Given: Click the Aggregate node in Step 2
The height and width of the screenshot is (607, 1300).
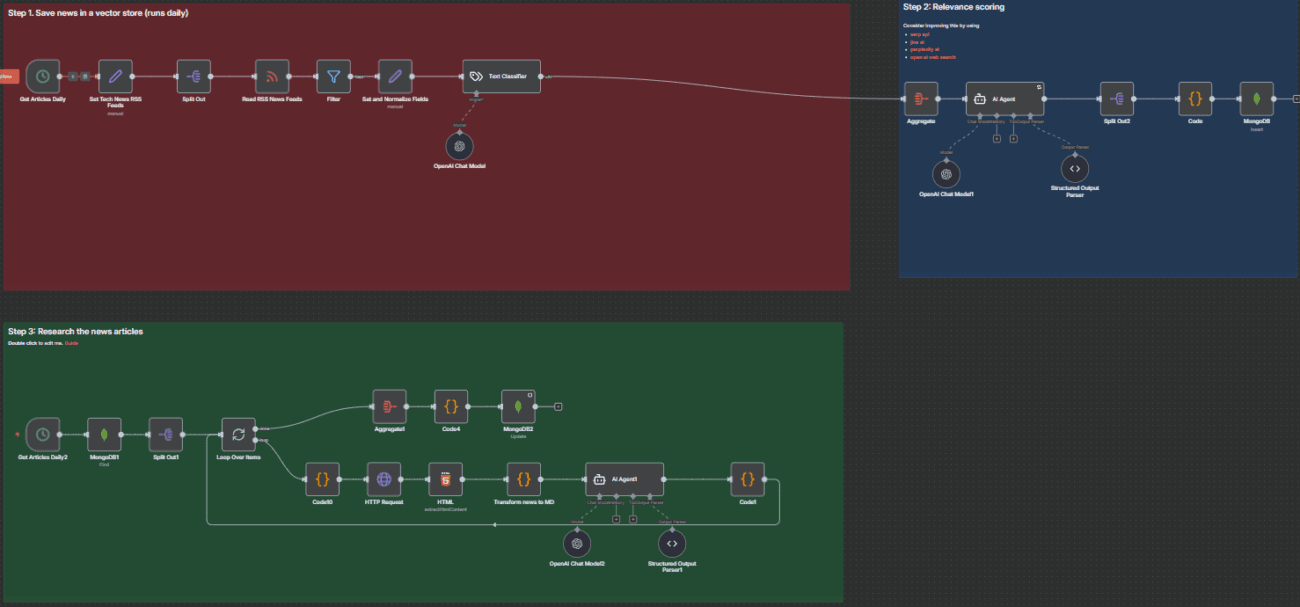Looking at the screenshot, I should (x=920, y=98).
